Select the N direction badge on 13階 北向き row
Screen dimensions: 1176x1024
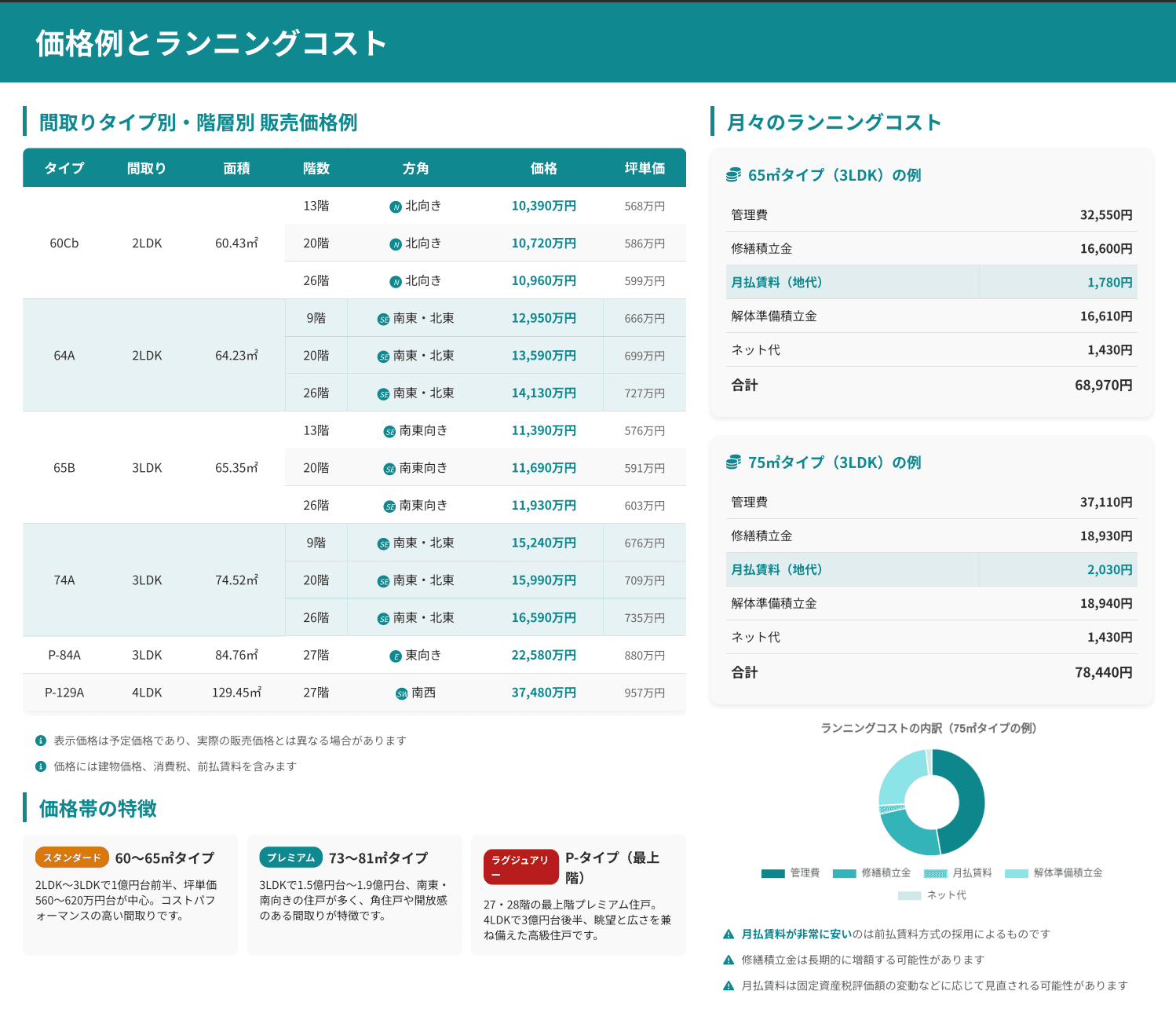395,206
